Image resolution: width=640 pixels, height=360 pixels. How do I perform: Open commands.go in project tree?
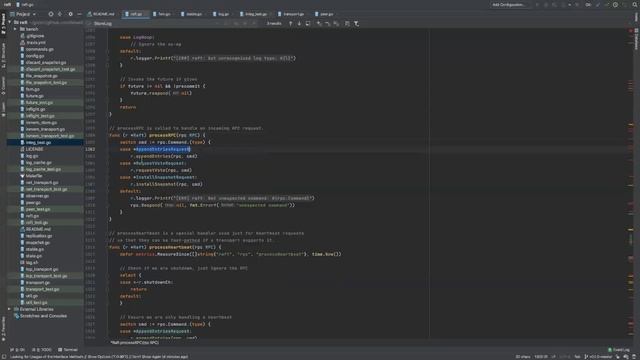tap(37, 49)
